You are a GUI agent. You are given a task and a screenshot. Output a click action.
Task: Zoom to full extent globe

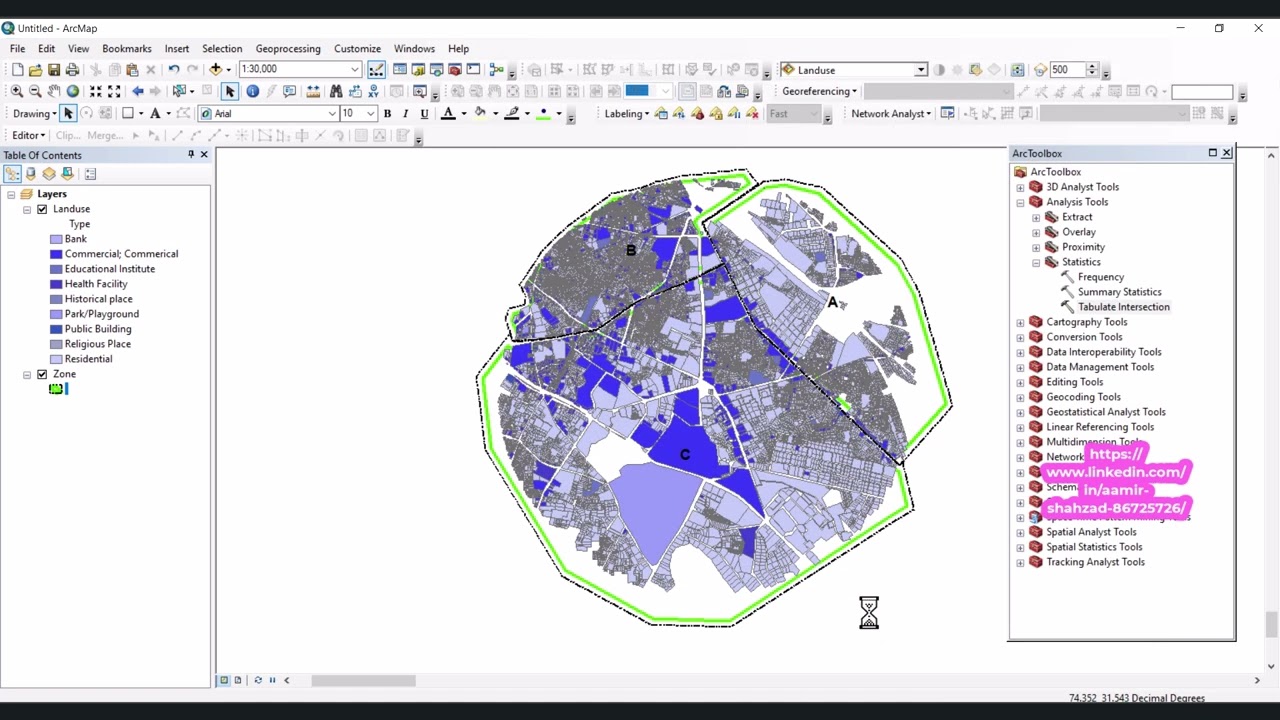[x=72, y=91]
